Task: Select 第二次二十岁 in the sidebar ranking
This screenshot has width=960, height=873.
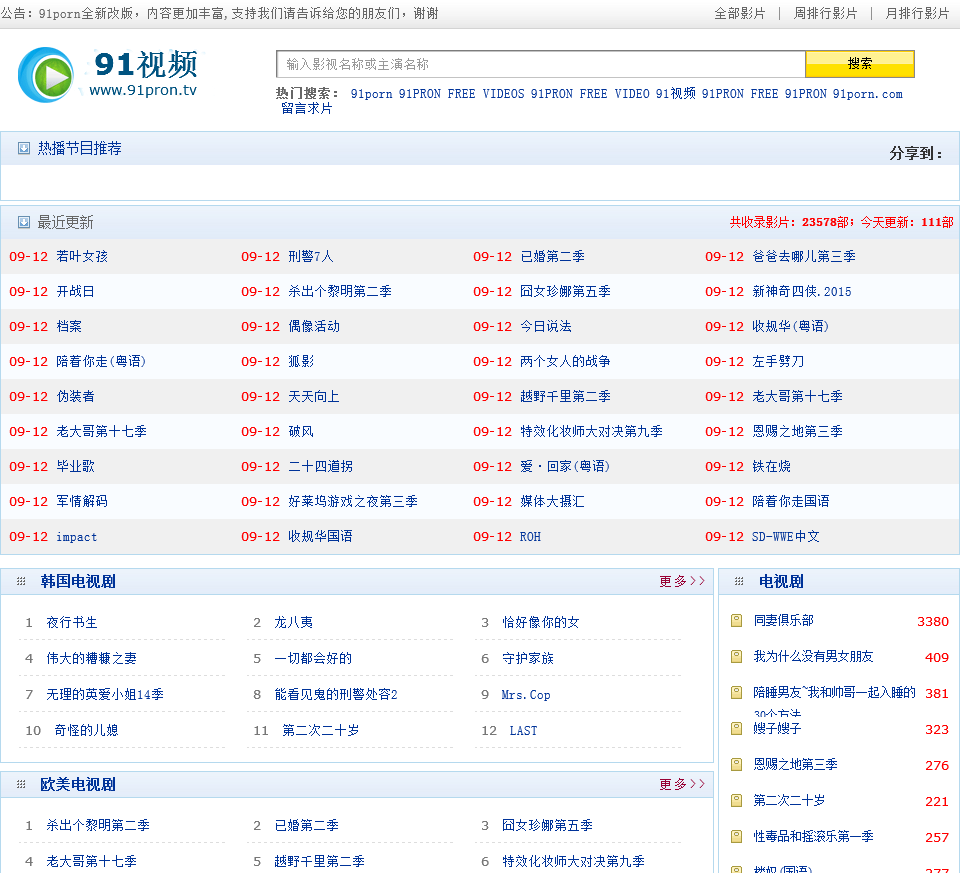Action: (x=789, y=801)
